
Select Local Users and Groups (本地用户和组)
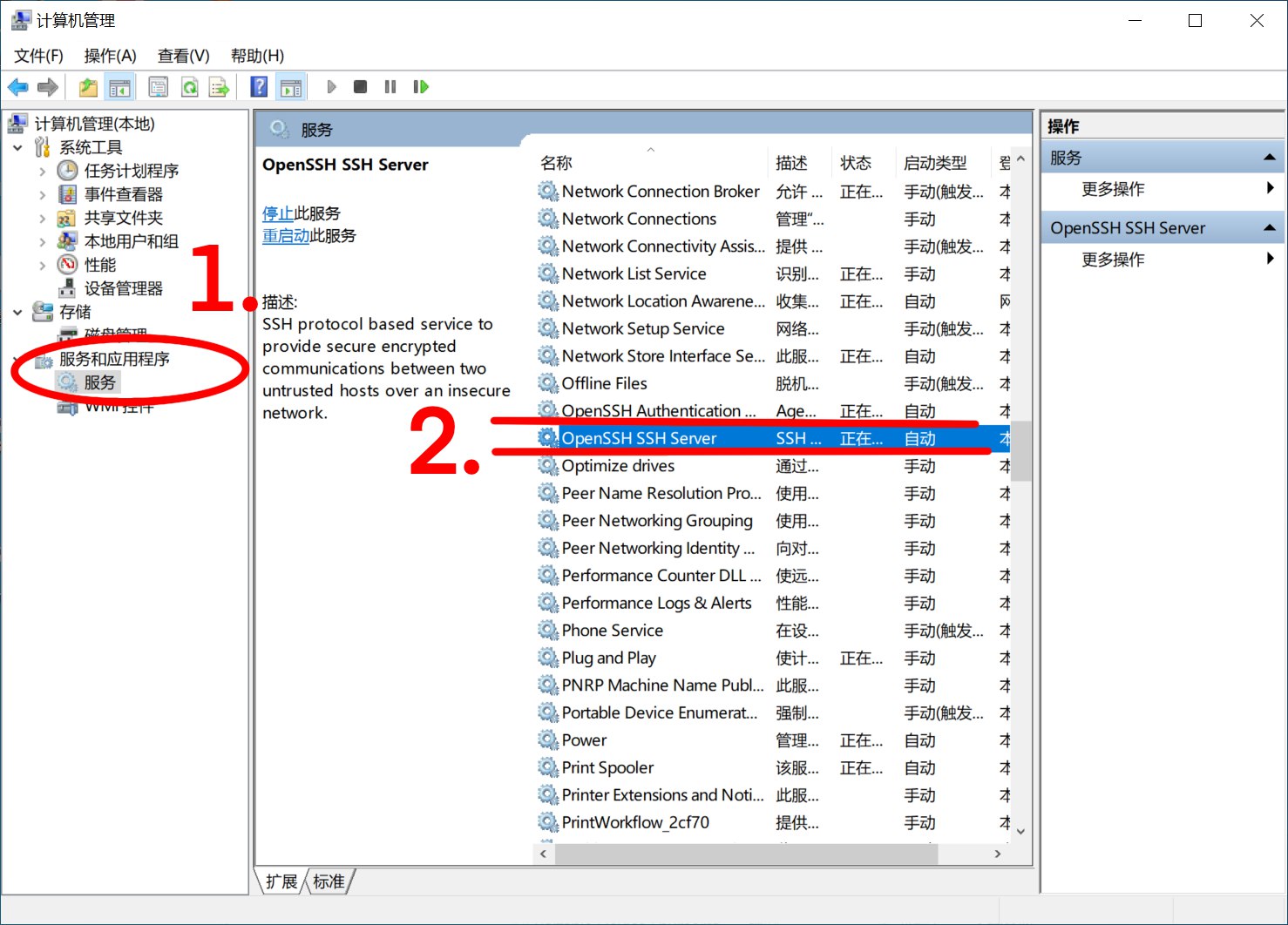pyautogui.click(x=132, y=241)
